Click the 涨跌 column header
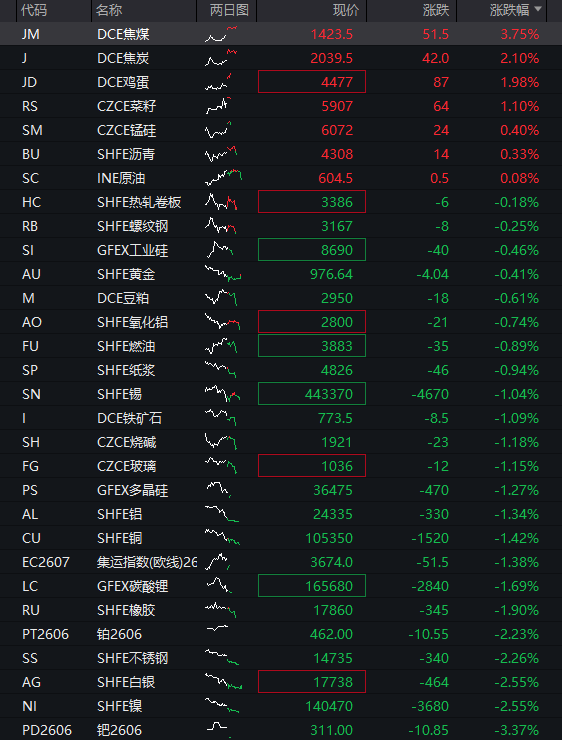562x740 pixels. 436,10
